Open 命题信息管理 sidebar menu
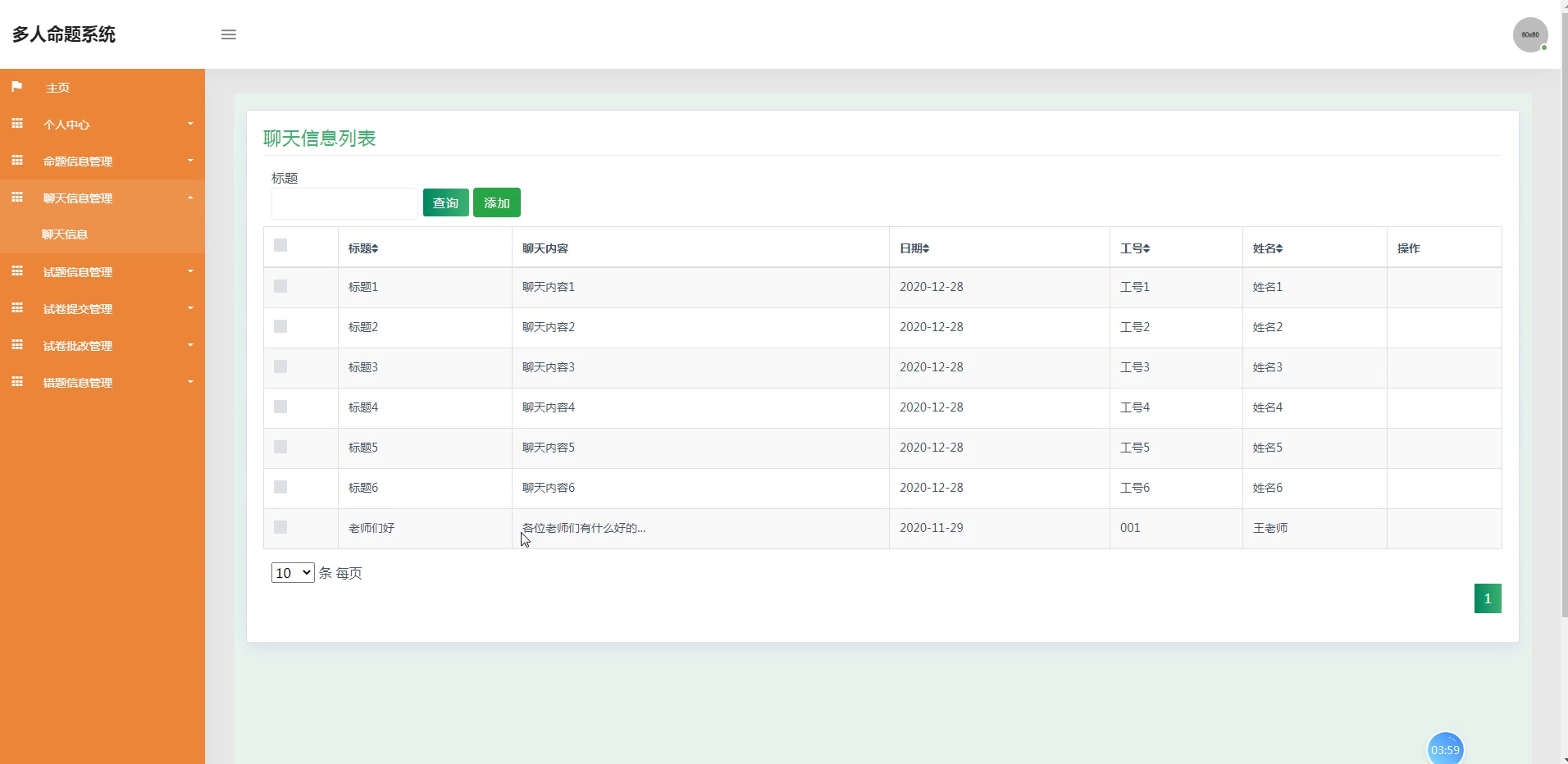This screenshot has height=764, width=1568. (78, 161)
